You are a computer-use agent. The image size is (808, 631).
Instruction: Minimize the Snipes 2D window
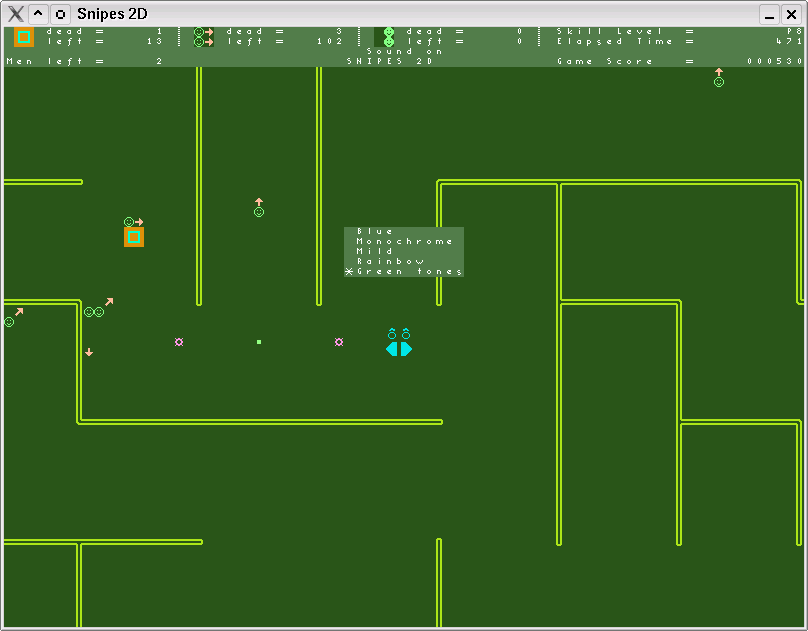click(769, 14)
